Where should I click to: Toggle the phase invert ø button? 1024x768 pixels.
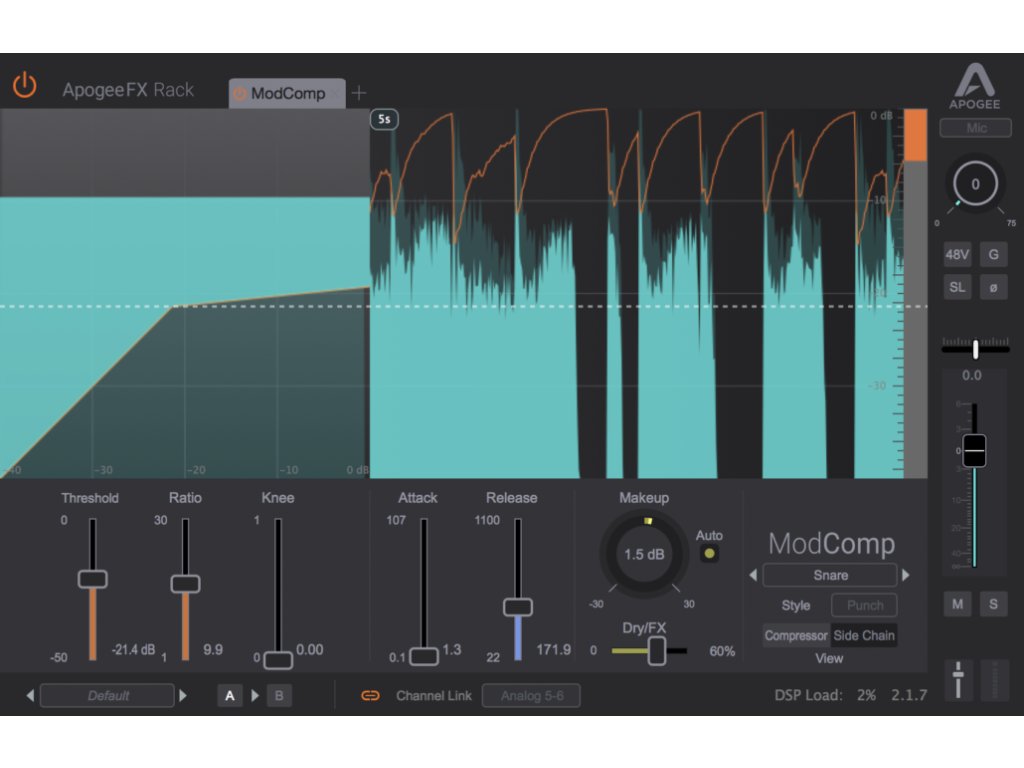[993, 287]
